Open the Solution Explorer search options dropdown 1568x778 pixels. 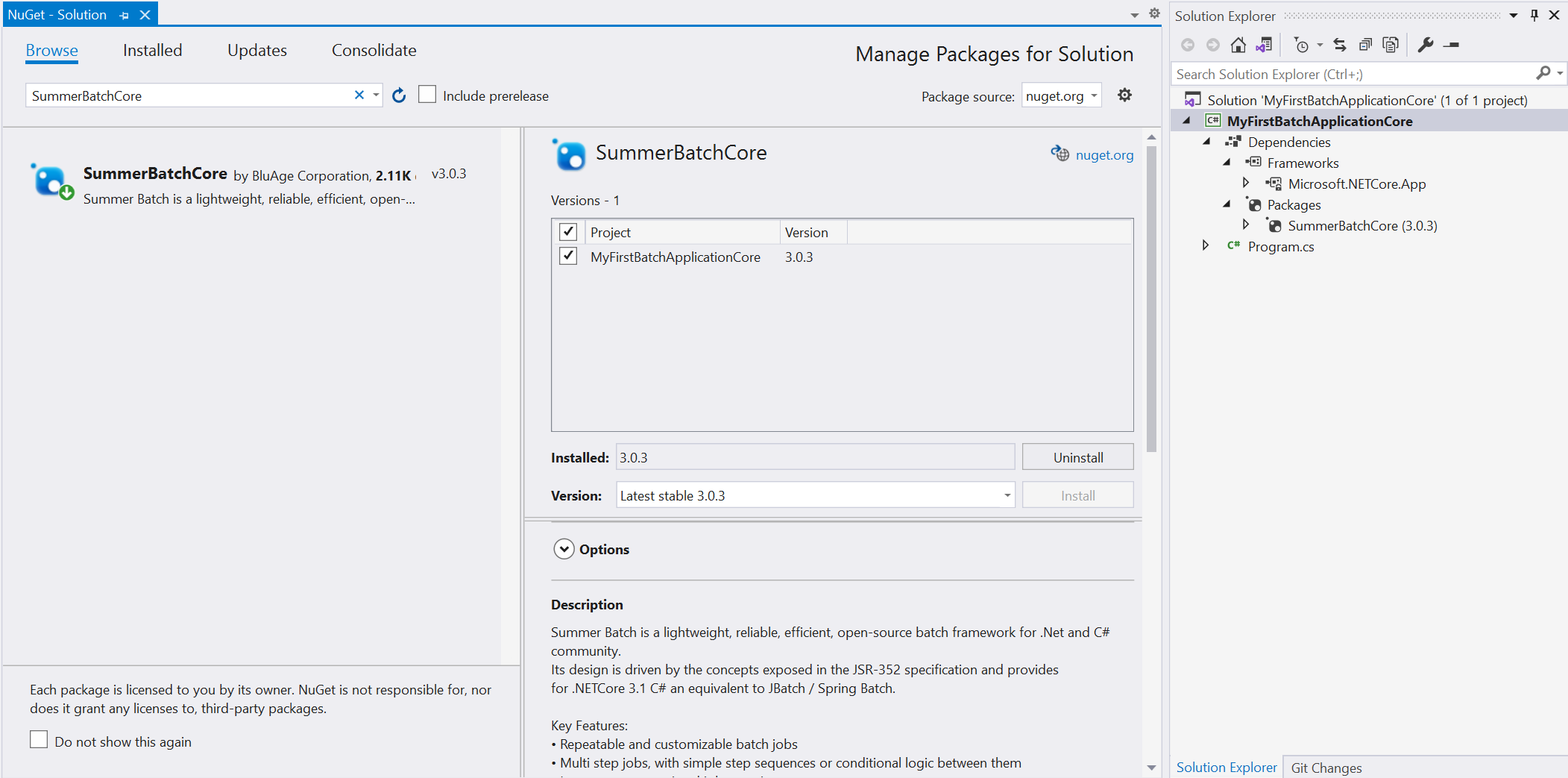pos(1560,73)
